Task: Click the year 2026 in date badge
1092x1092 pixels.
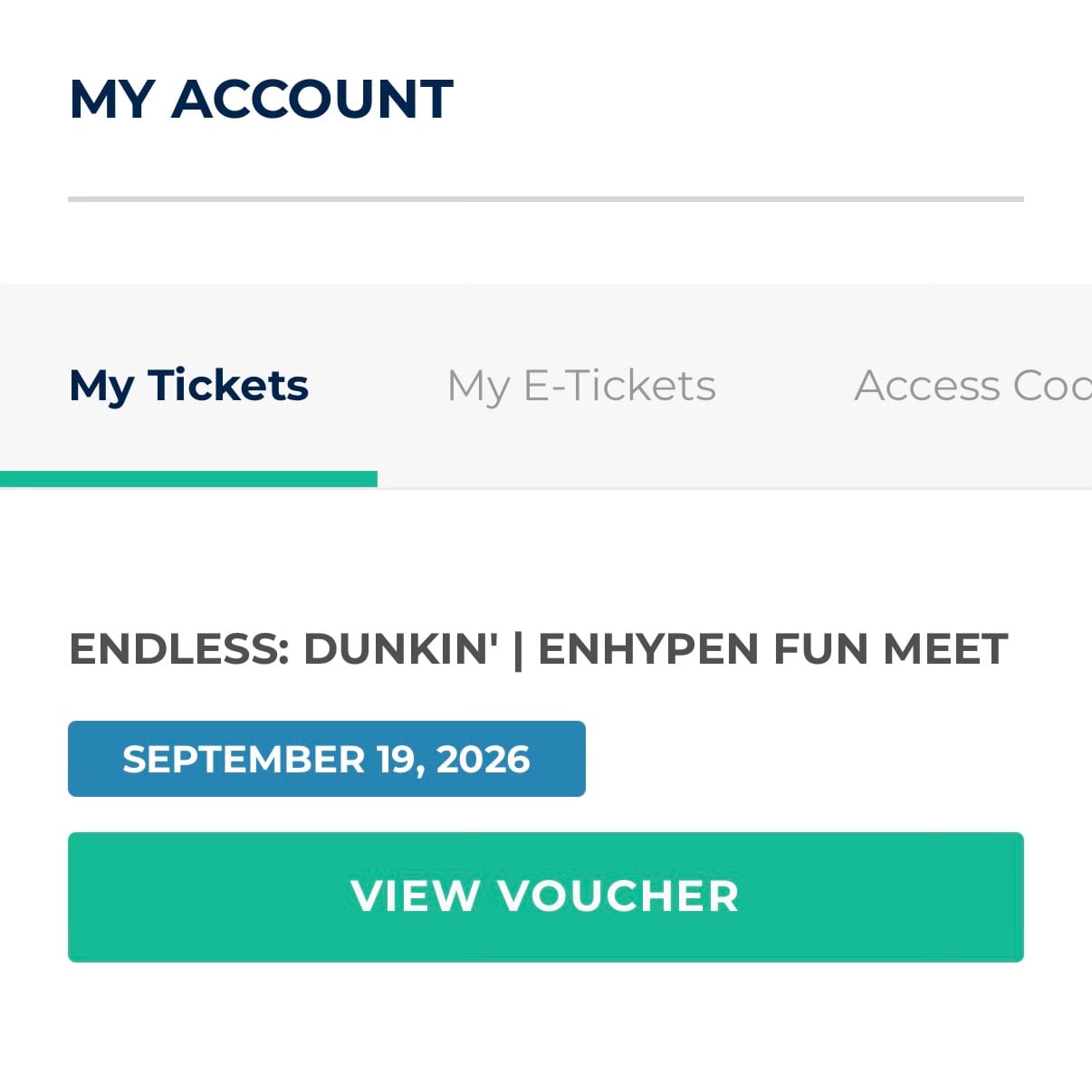Action: tap(483, 759)
